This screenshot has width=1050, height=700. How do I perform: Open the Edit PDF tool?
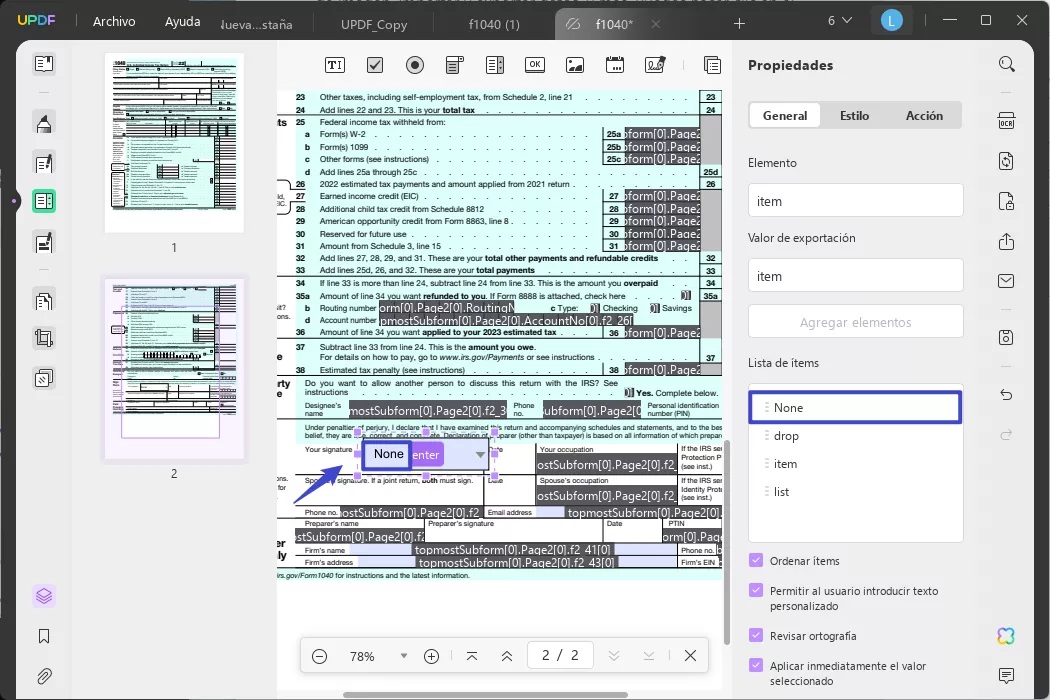[44, 163]
